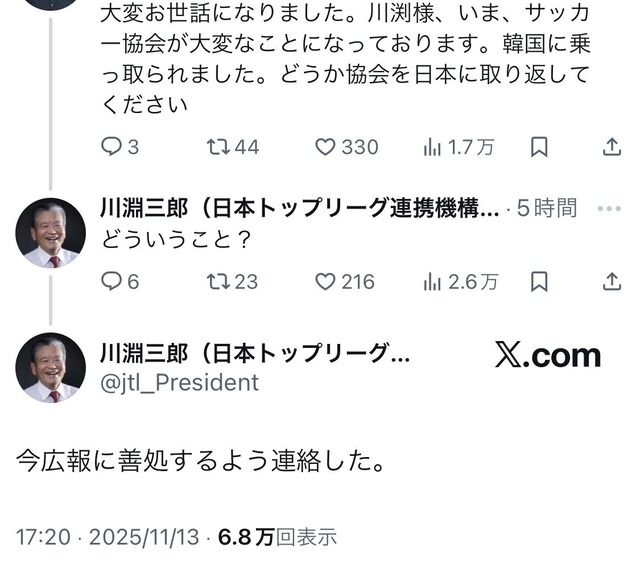Open 川淵三郎 display name on 5時間 reply
Image resolution: width=640 pixels, height=569 pixels.
pyautogui.click(x=300, y=208)
